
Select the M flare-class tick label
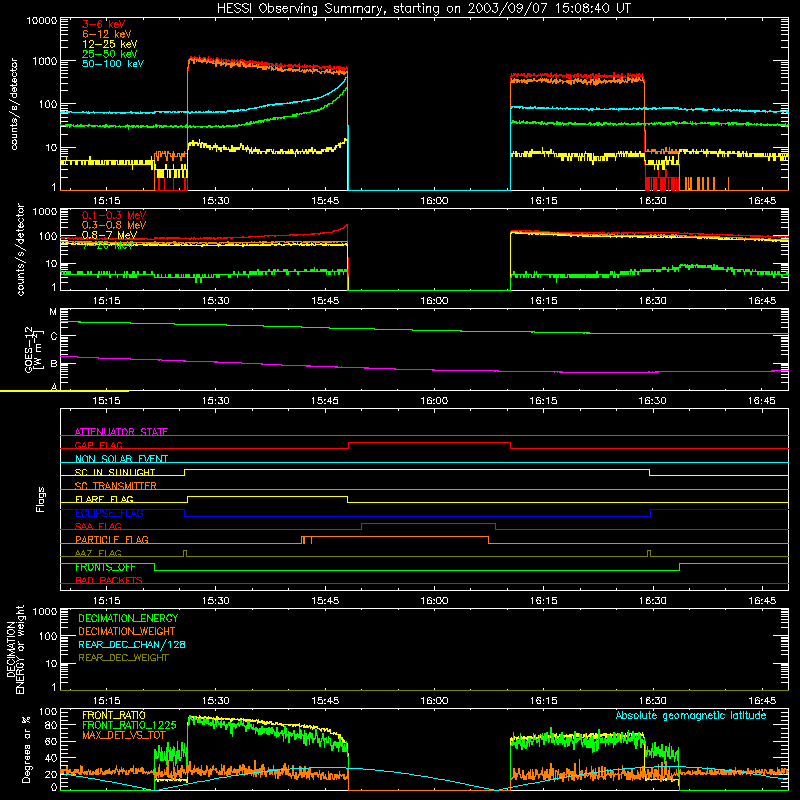coord(53,312)
